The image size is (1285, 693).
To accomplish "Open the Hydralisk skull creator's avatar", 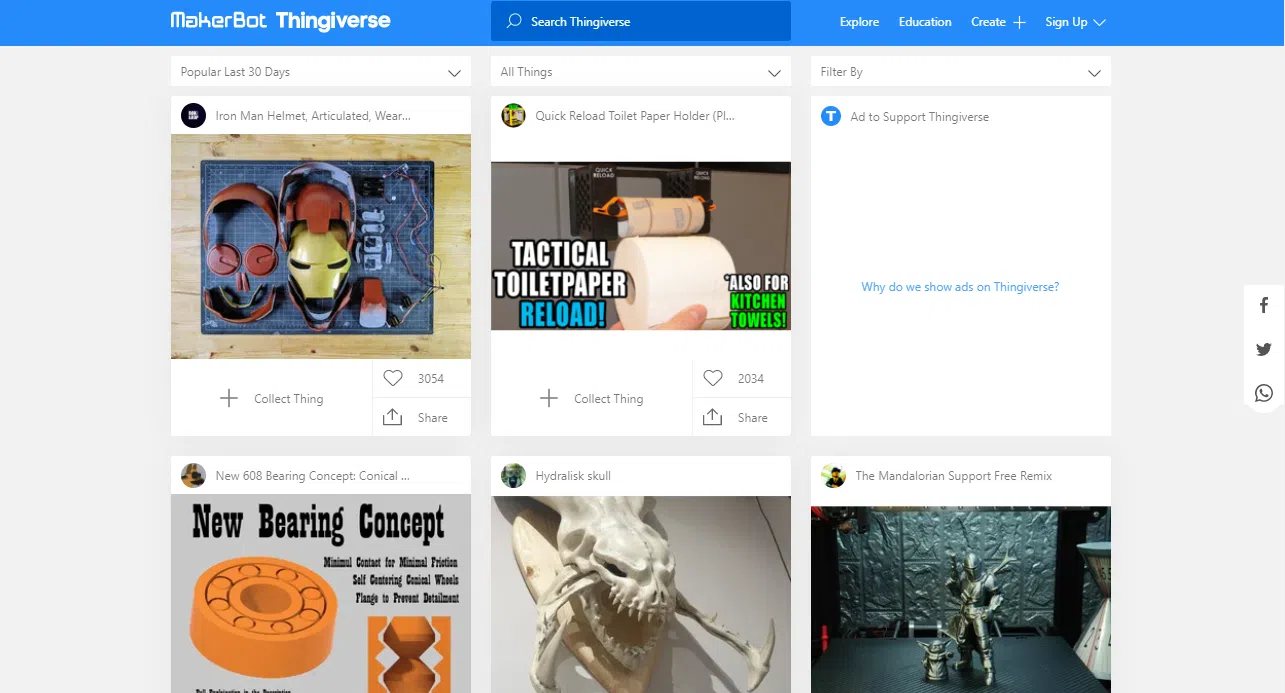I will tap(513, 475).
